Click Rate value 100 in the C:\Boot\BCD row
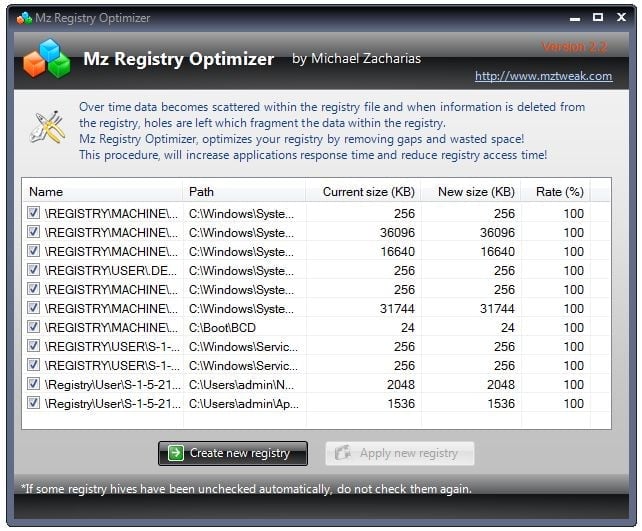 coord(574,328)
